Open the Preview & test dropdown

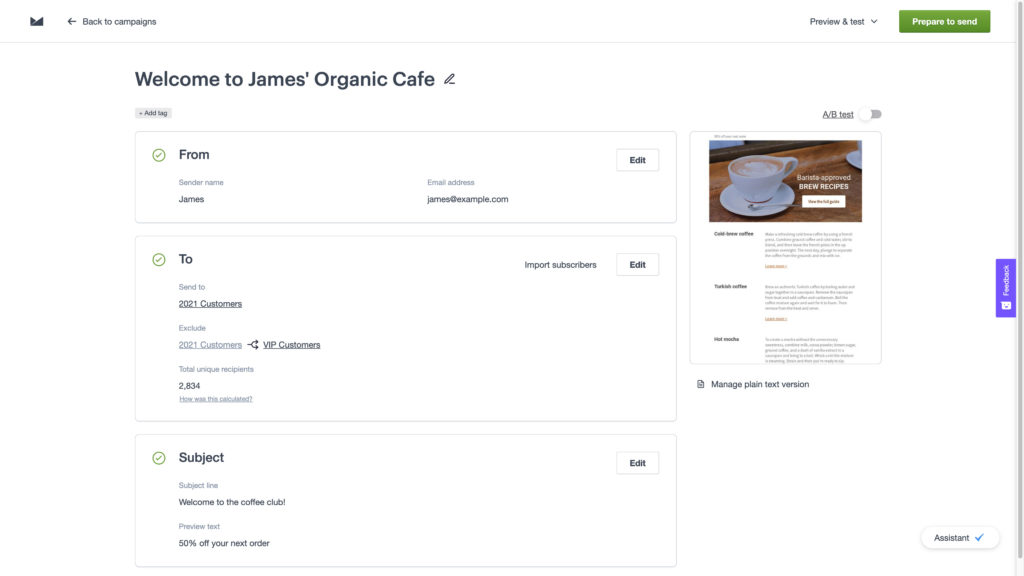pyautogui.click(x=843, y=21)
